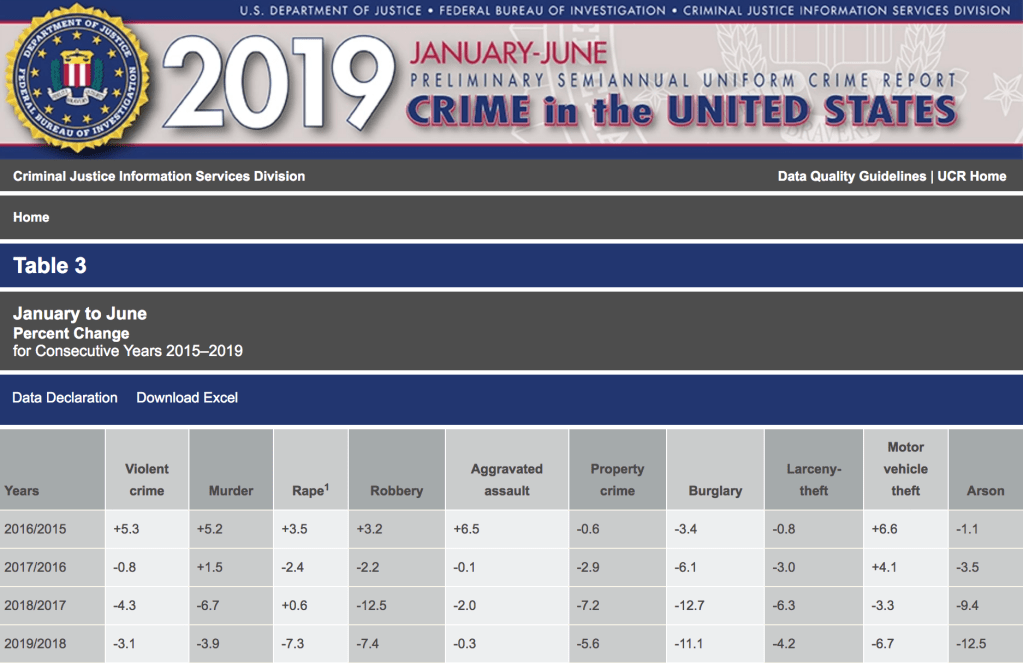Click the Years column header
The width and height of the screenshot is (1023, 663).
(x=22, y=491)
